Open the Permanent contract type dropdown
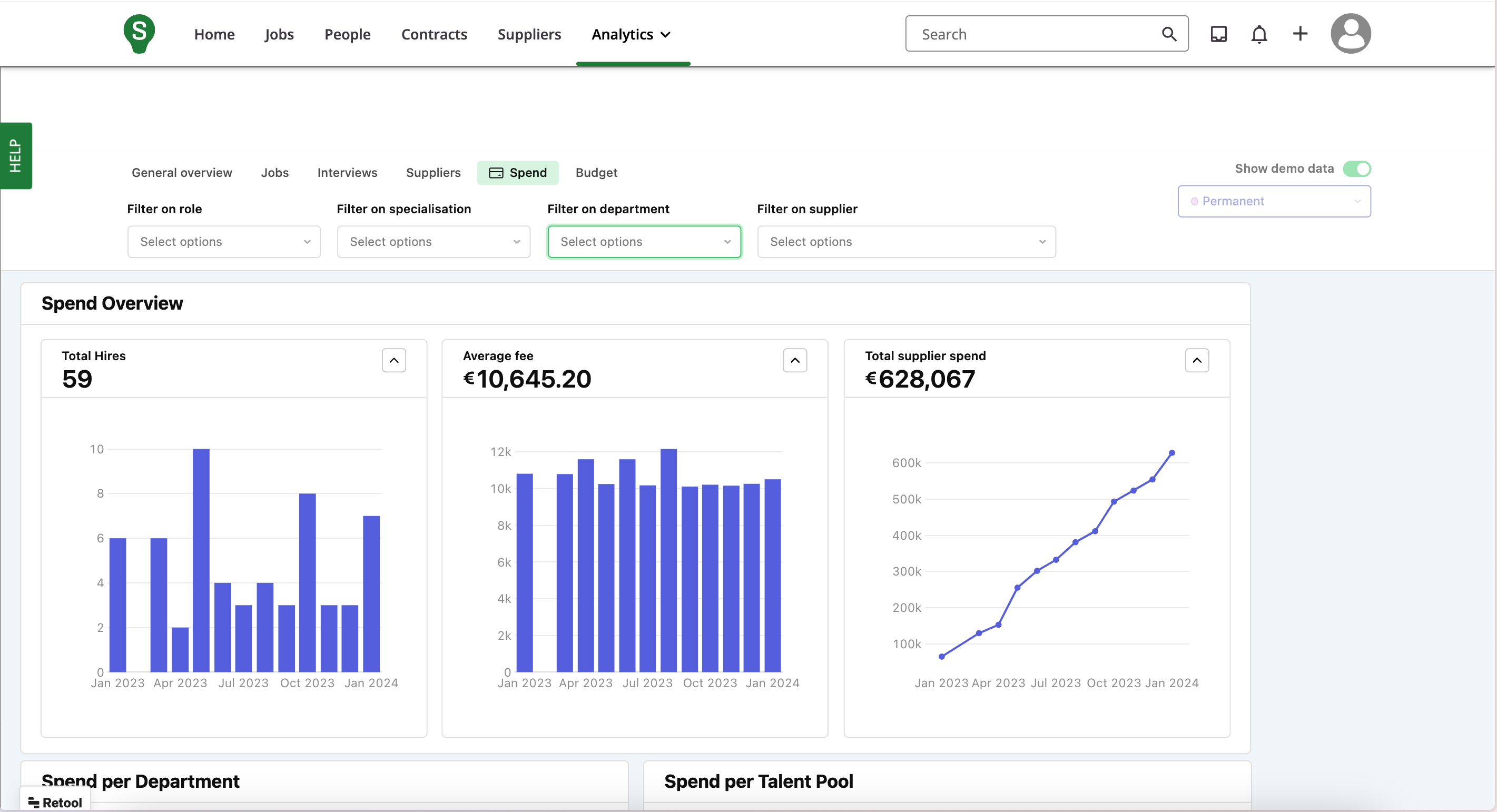Screen dimensions: 1497x812 click(x=1273, y=201)
